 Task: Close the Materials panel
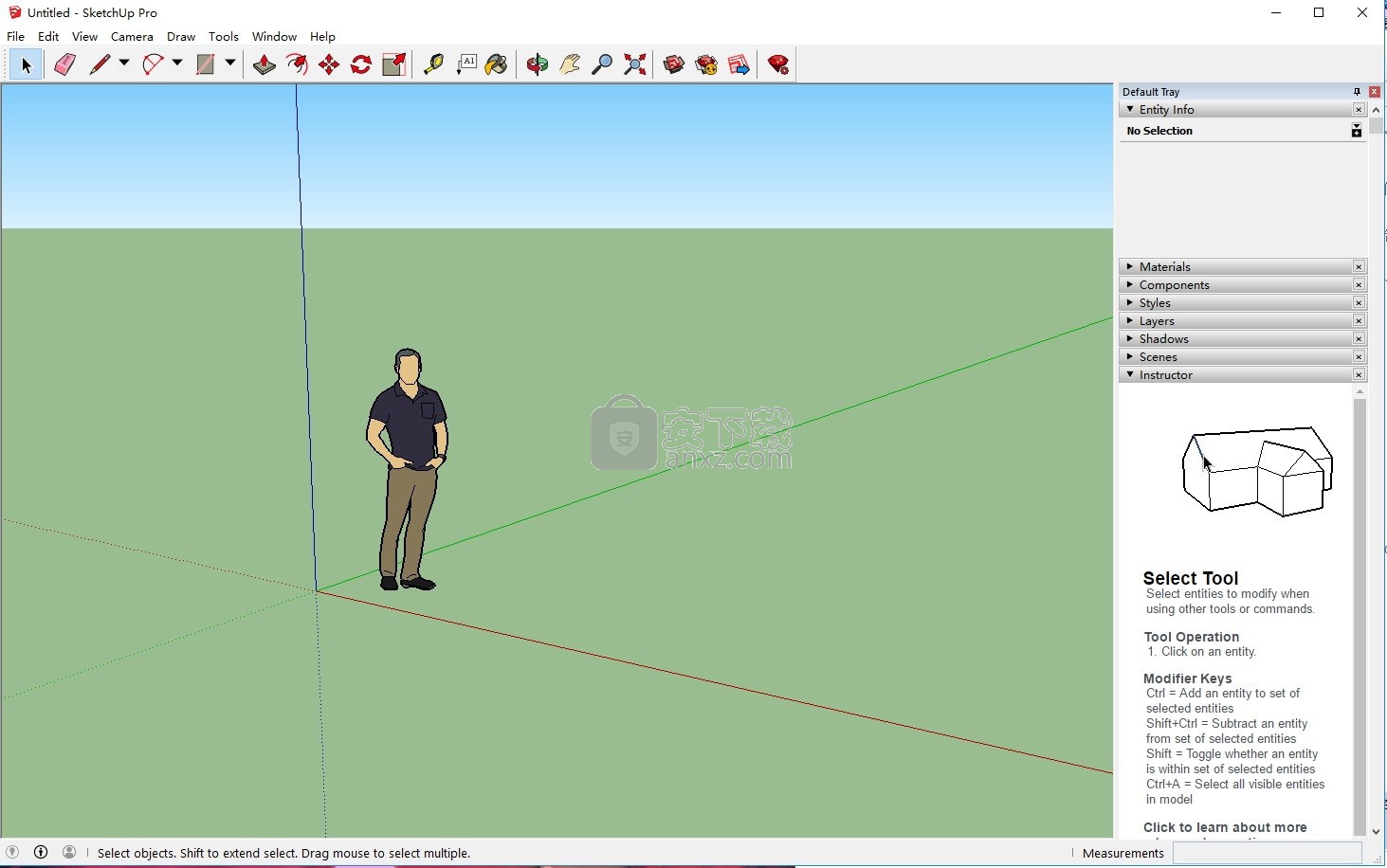(1359, 267)
